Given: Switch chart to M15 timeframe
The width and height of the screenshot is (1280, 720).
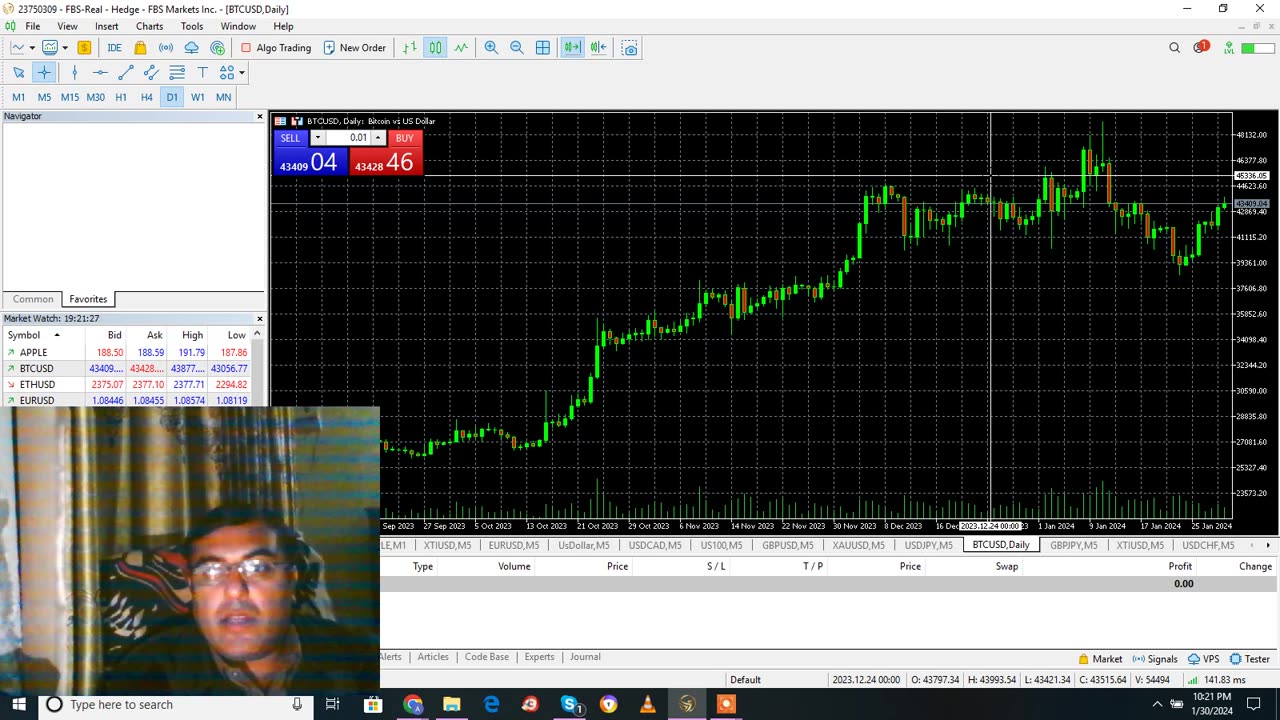Looking at the screenshot, I should (69, 97).
